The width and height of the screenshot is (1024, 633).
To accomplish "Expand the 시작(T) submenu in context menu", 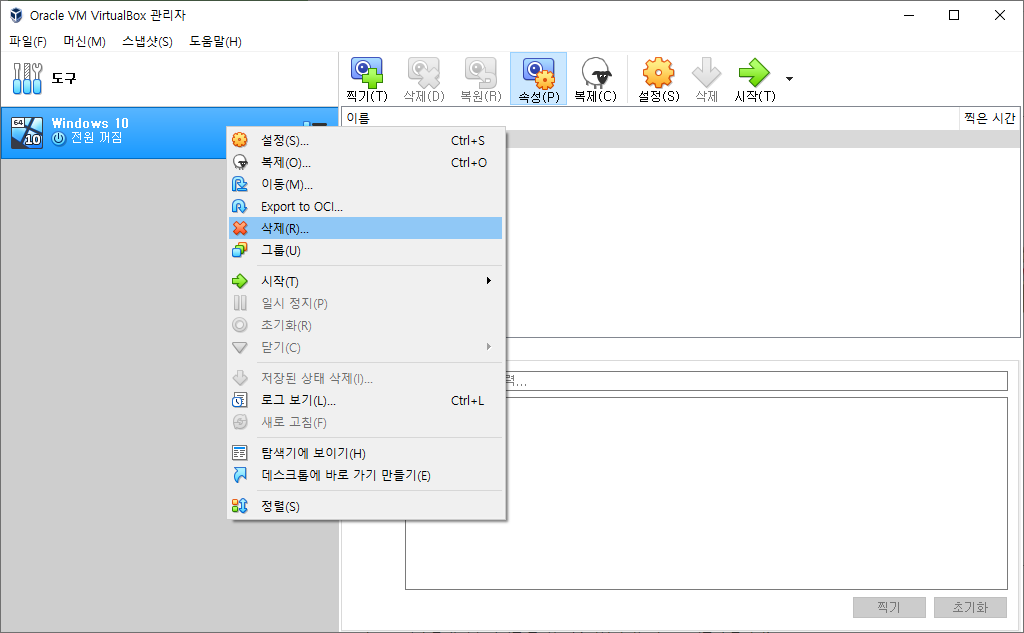I will 366,282.
